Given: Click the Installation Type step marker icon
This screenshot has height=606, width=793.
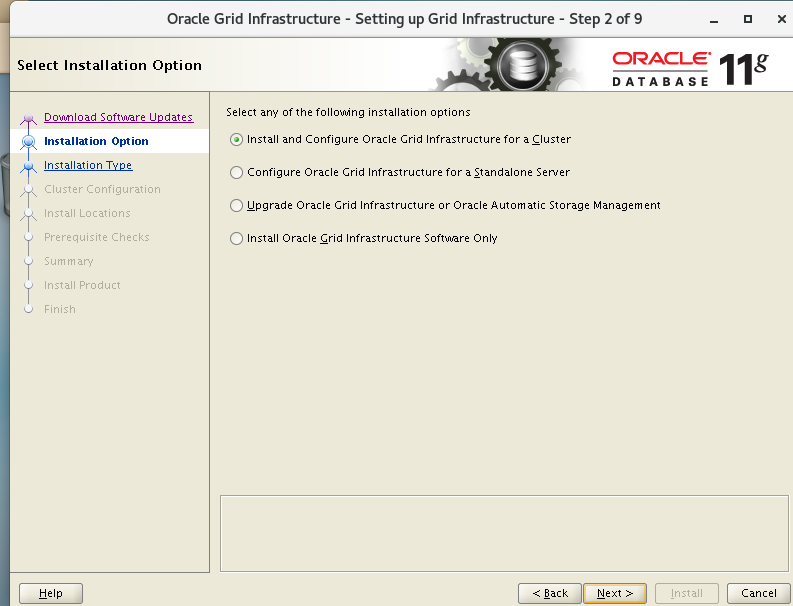Looking at the screenshot, I should tap(28, 166).
